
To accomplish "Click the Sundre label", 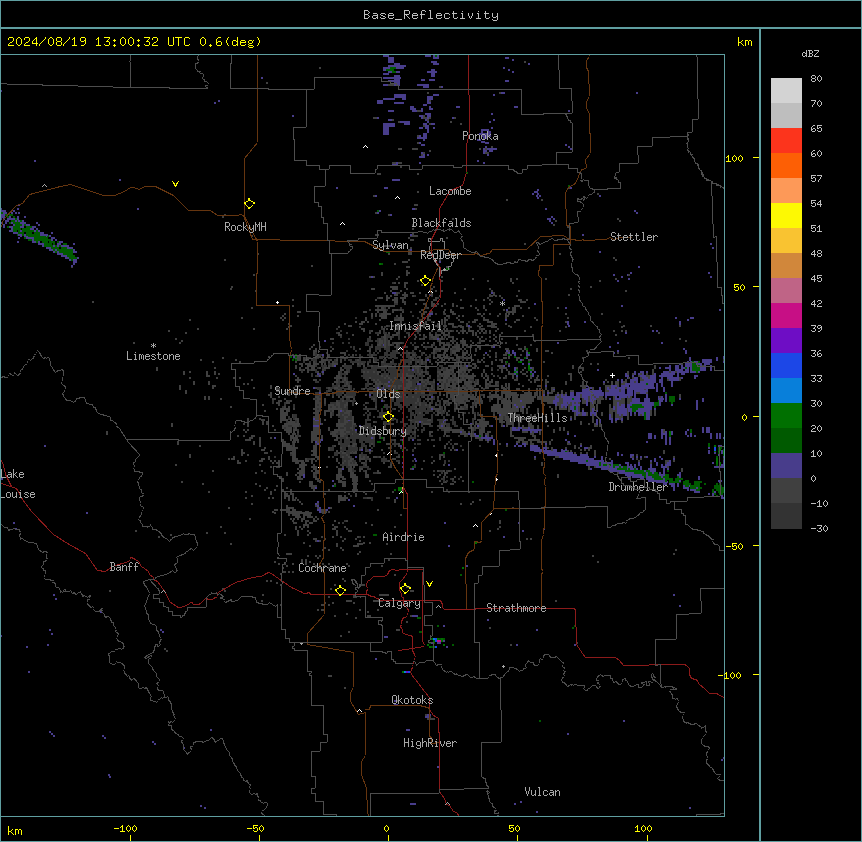I will click(292, 391).
